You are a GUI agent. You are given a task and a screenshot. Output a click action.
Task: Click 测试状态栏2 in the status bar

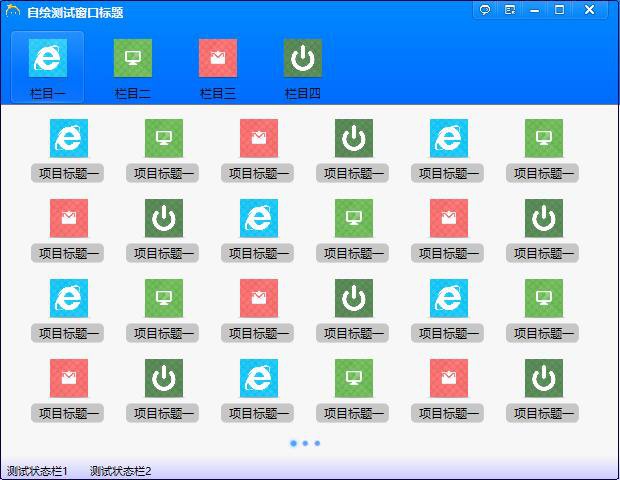point(120,471)
